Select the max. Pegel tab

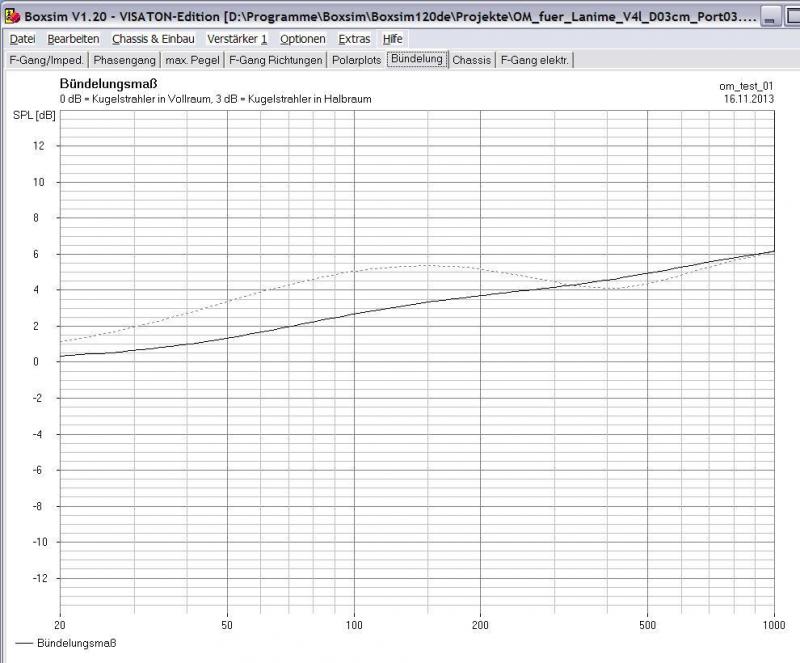click(193, 60)
